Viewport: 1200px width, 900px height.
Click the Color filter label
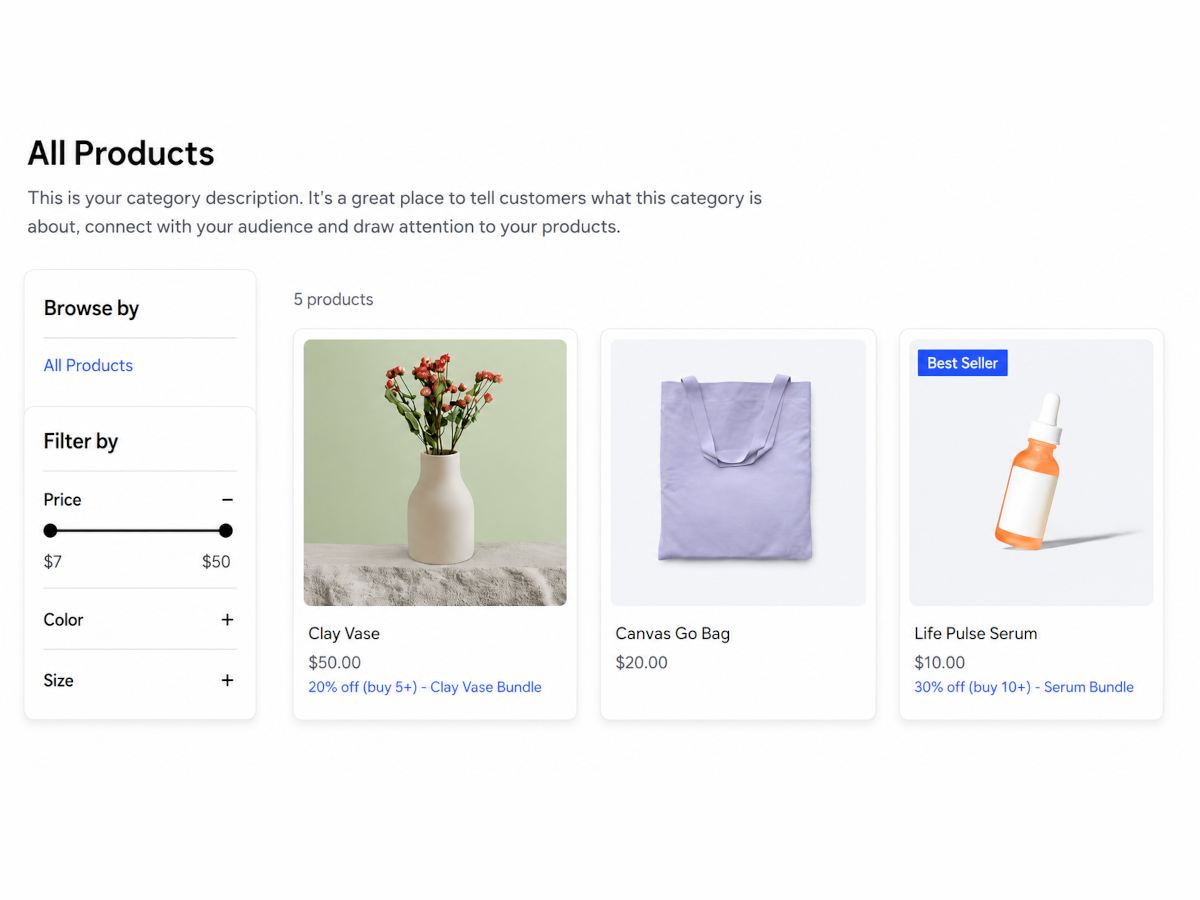[x=63, y=620]
